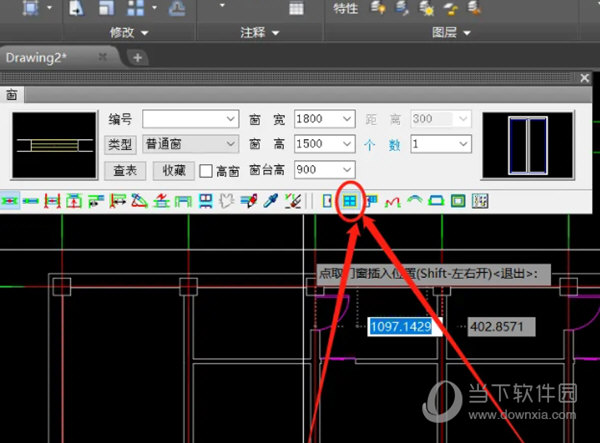Open the array tool dropdown arrow
This screenshot has height=443, width=600.
[154, 7]
